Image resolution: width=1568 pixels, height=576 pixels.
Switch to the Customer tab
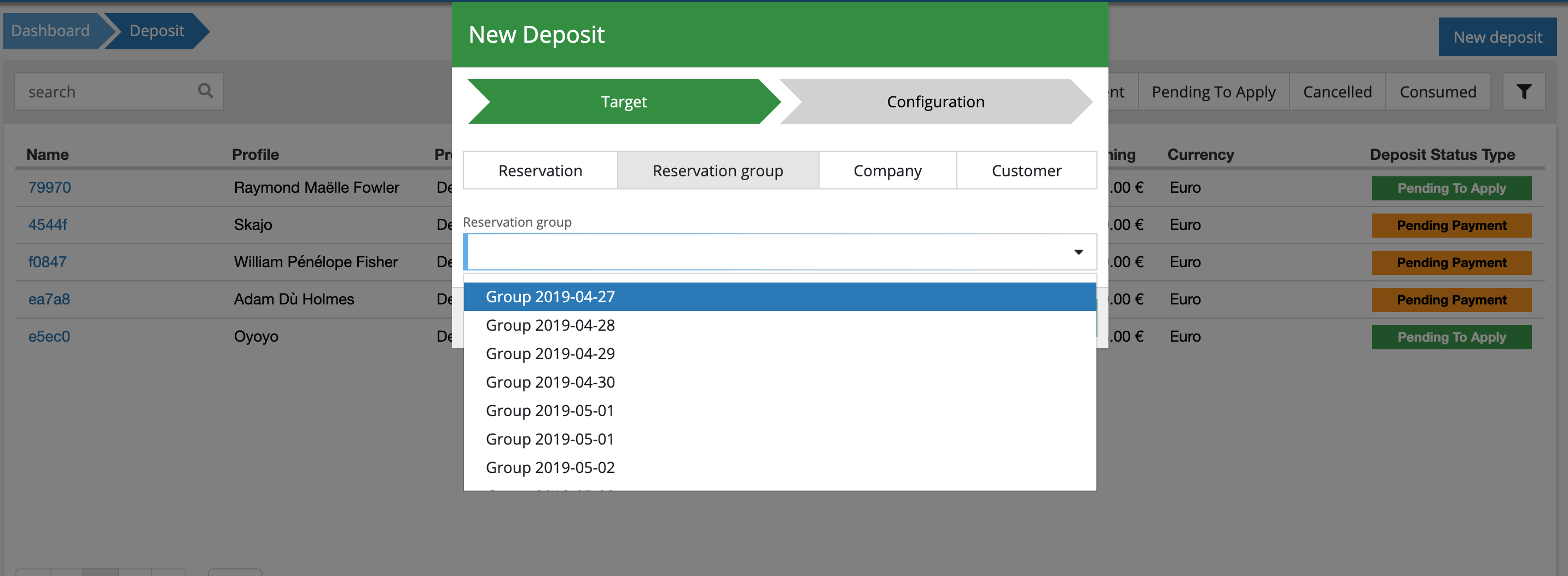coord(1026,170)
